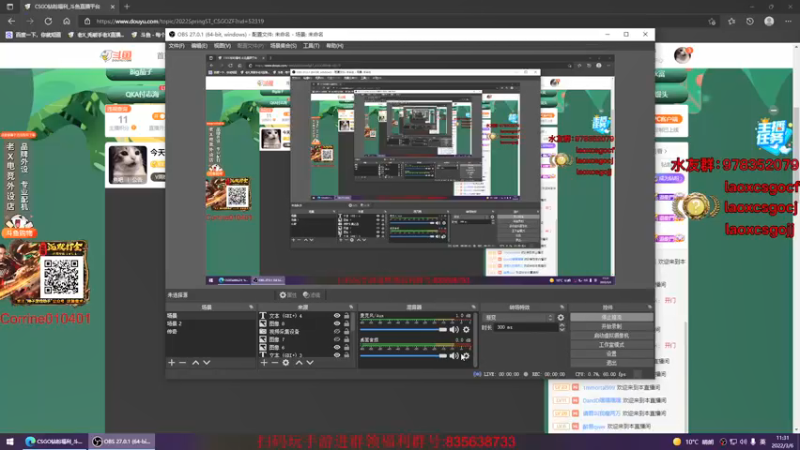Open the scene transition type dropdown

point(518,317)
